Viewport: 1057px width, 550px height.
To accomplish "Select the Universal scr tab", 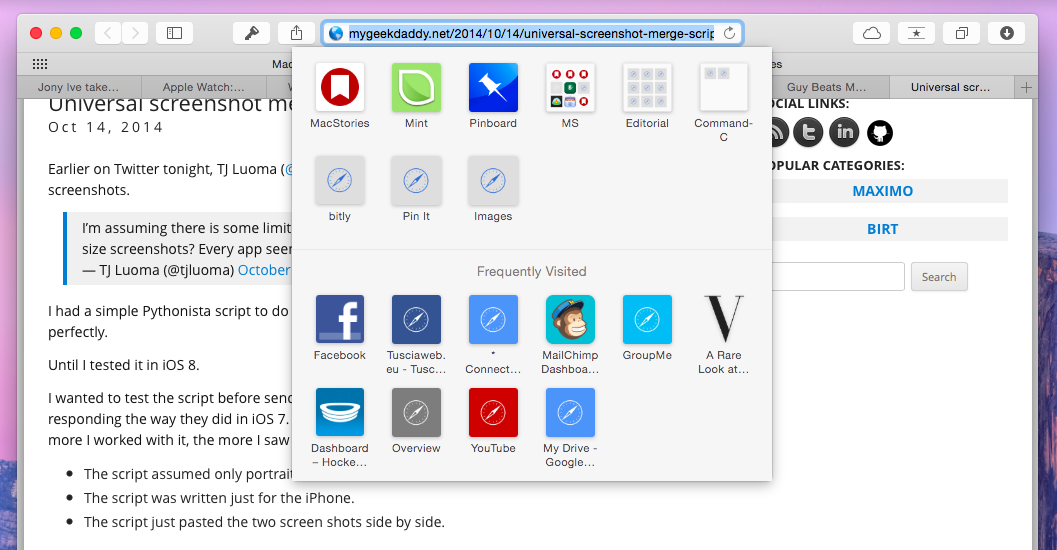I will click(951, 87).
